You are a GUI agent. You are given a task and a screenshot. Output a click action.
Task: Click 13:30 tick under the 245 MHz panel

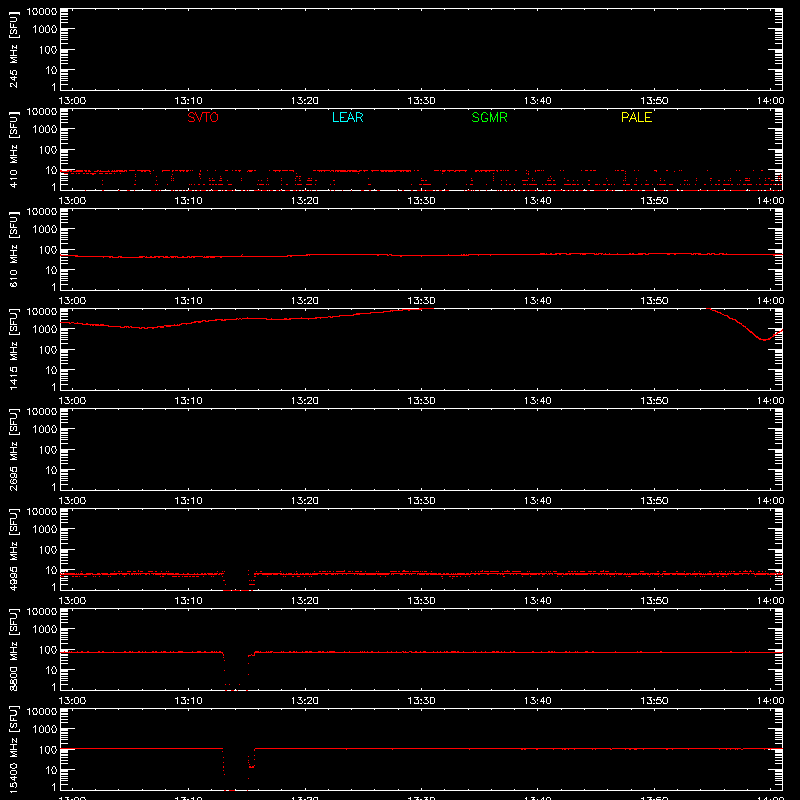pos(421,101)
